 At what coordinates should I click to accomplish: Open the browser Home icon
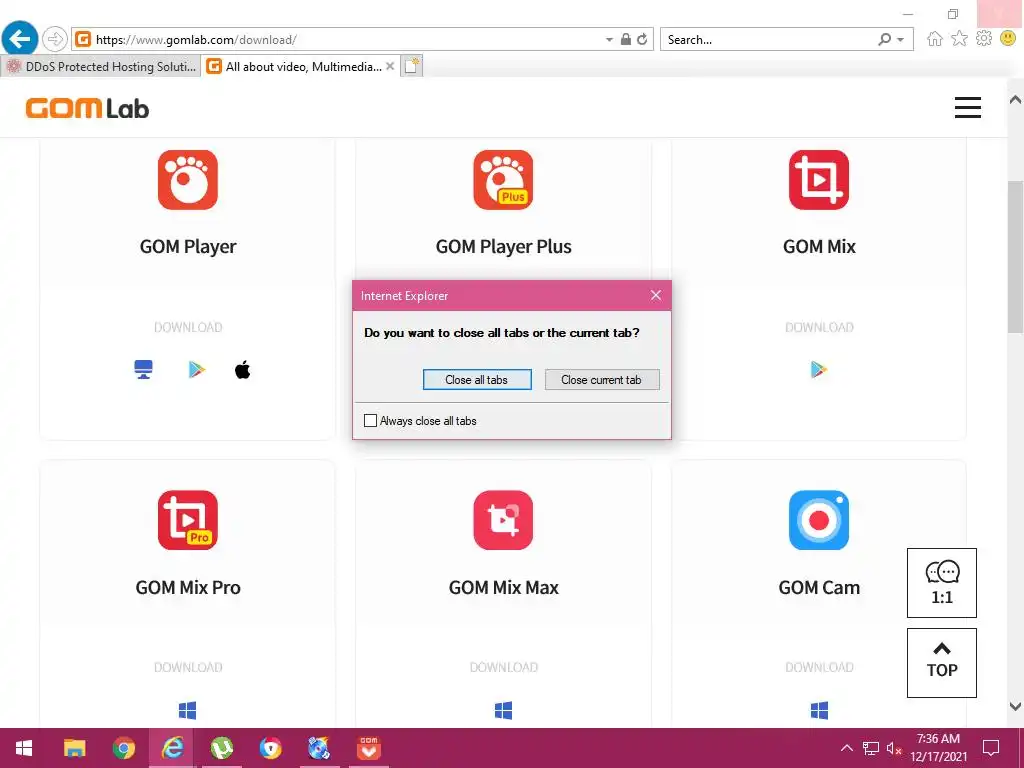coord(935,39)
